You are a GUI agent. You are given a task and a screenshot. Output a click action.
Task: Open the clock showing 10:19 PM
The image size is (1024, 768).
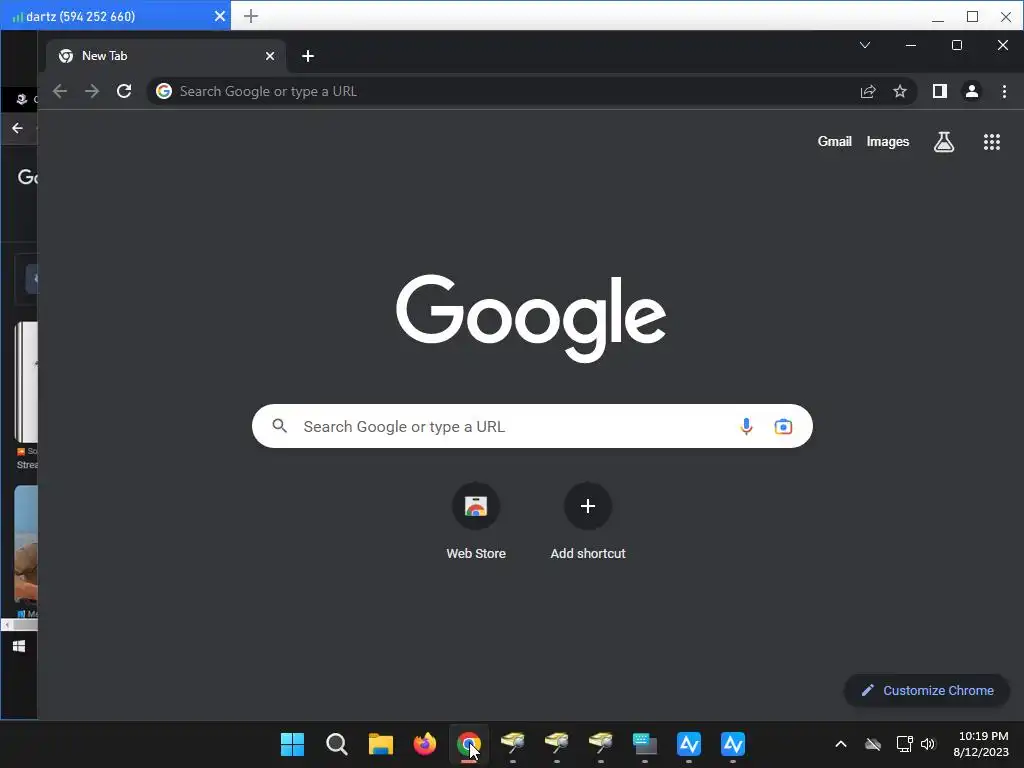(x=981, y=744)
